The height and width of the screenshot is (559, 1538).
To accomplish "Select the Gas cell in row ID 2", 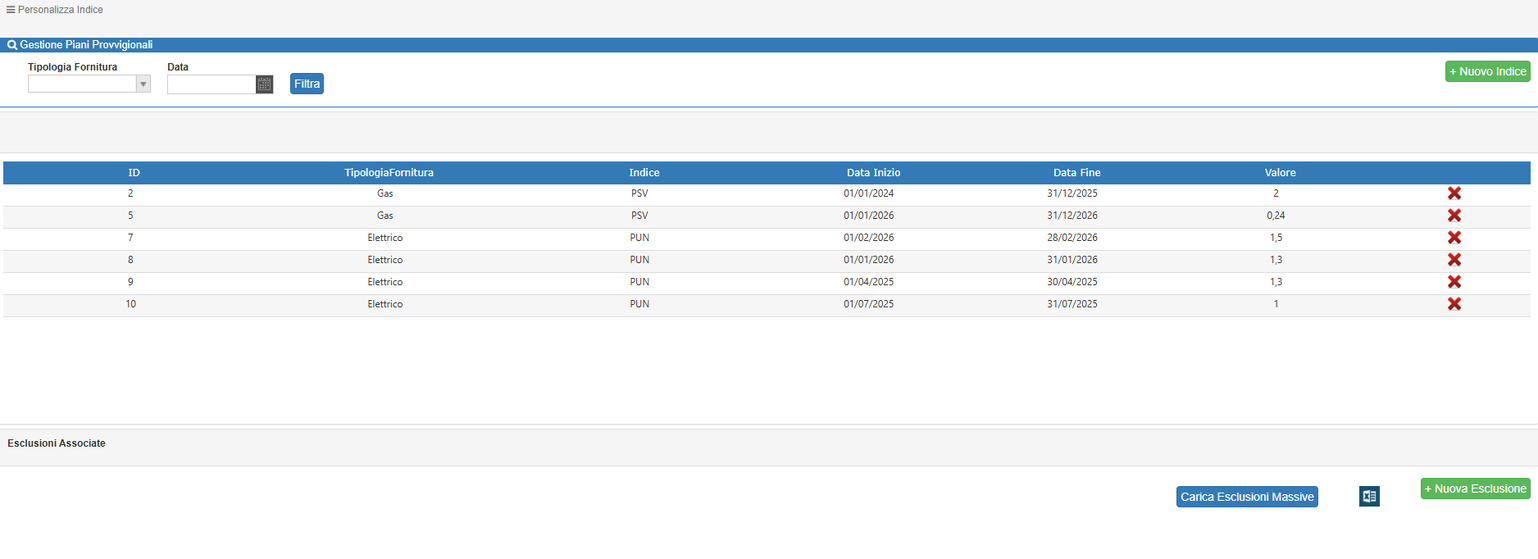I will (385, 194).
